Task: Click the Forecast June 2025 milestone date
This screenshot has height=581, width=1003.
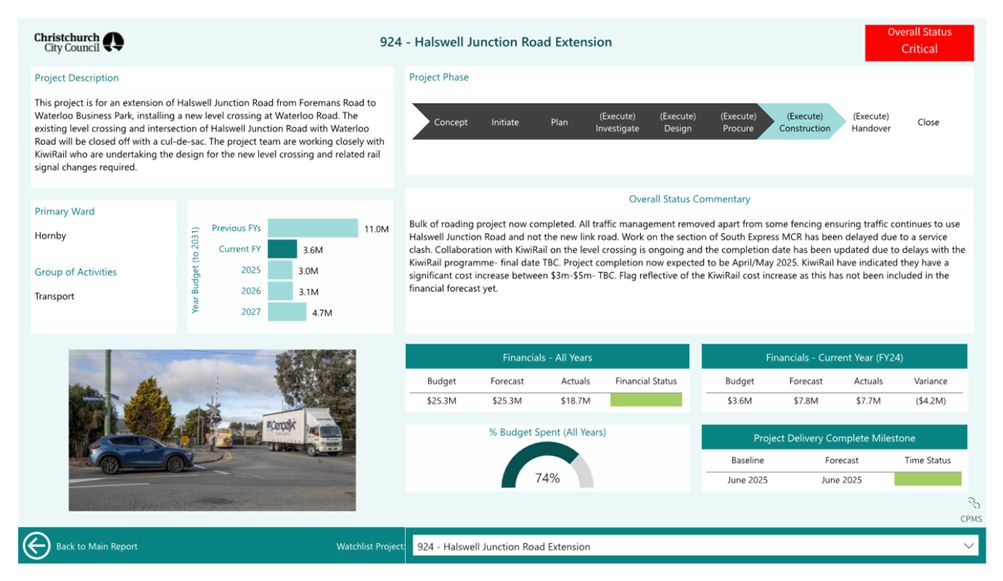Action: pyautogui.click(x=841, y=480)
